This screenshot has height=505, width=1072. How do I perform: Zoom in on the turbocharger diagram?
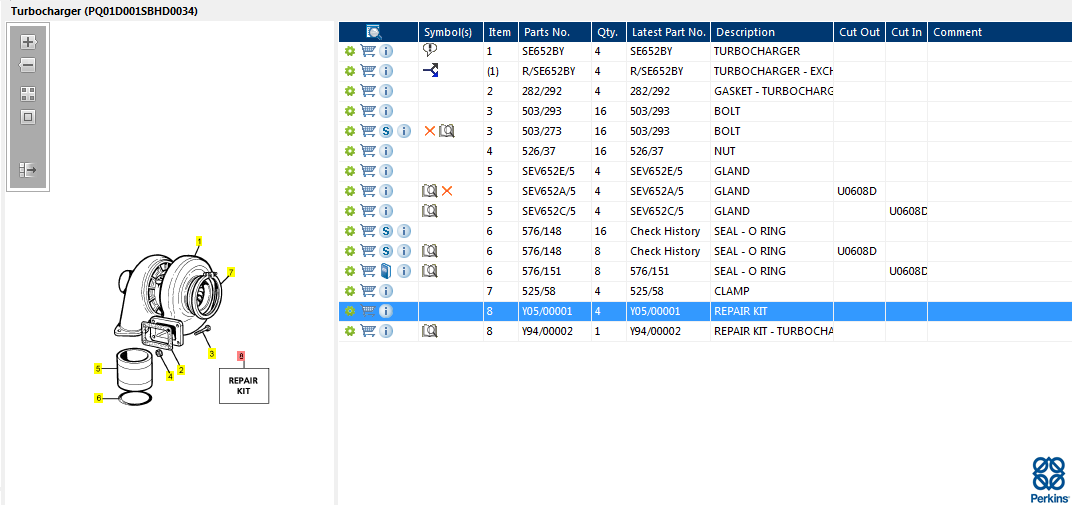[x=27, y=42]
